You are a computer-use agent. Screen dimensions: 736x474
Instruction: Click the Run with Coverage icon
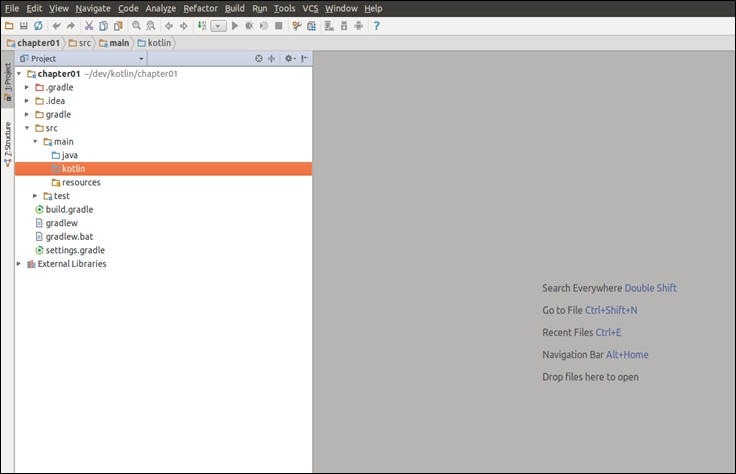264,26
